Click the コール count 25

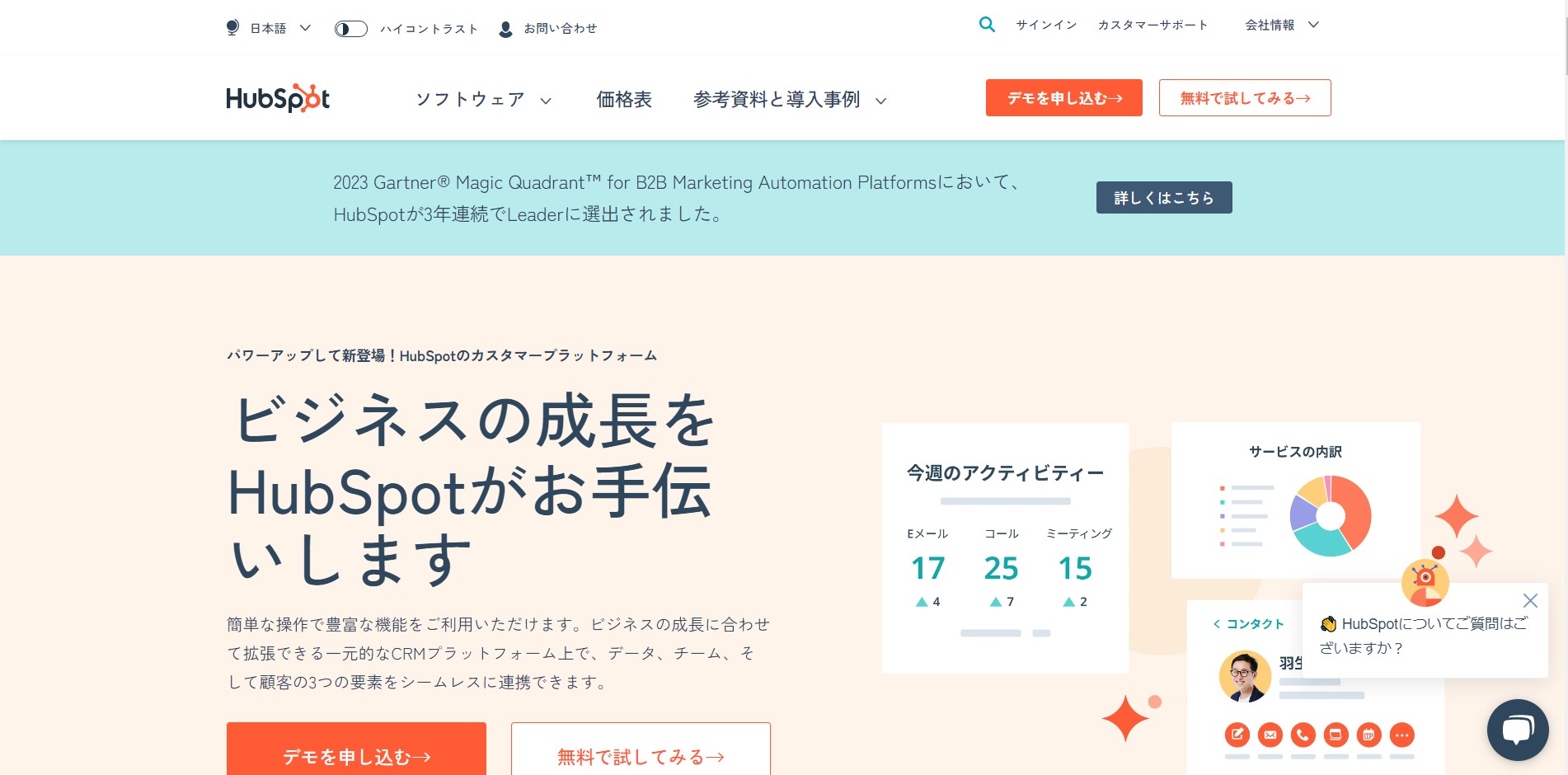1001,568
